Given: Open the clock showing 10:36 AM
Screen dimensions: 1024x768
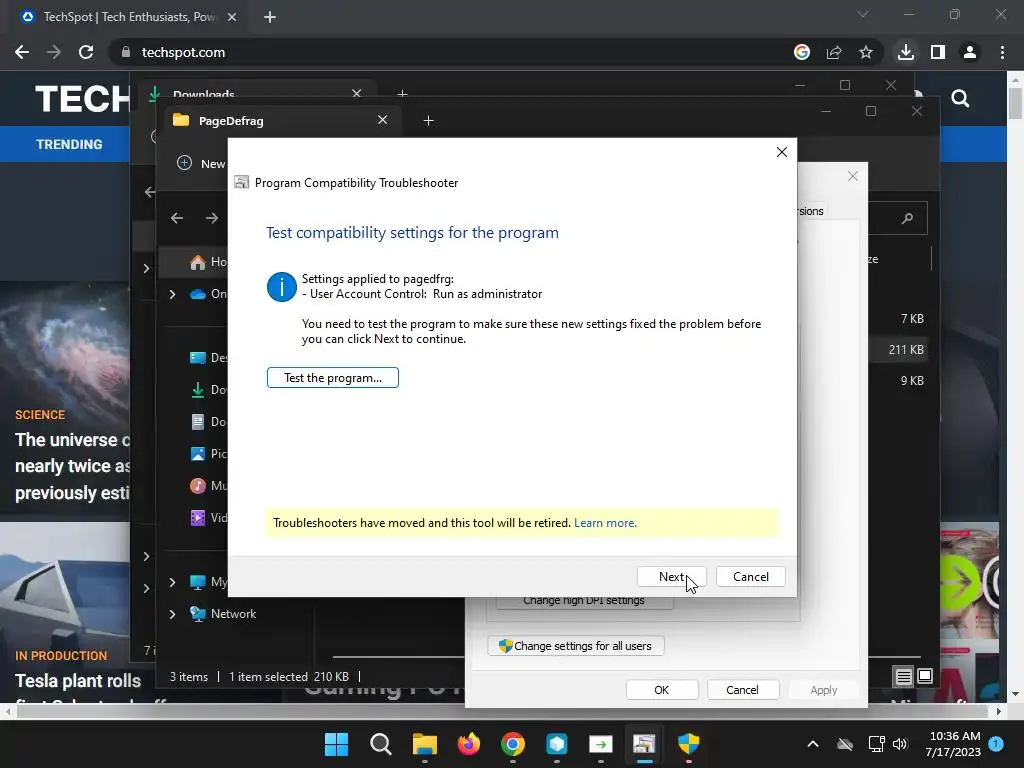Looking at the screenshot, I should click(x=953, y=744).
